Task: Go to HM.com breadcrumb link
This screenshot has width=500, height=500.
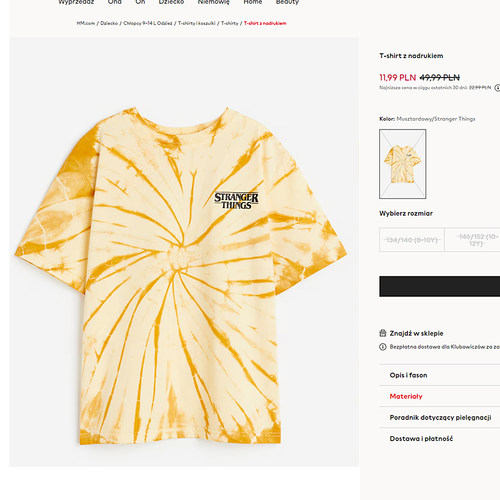Action: tap(86, 23)
